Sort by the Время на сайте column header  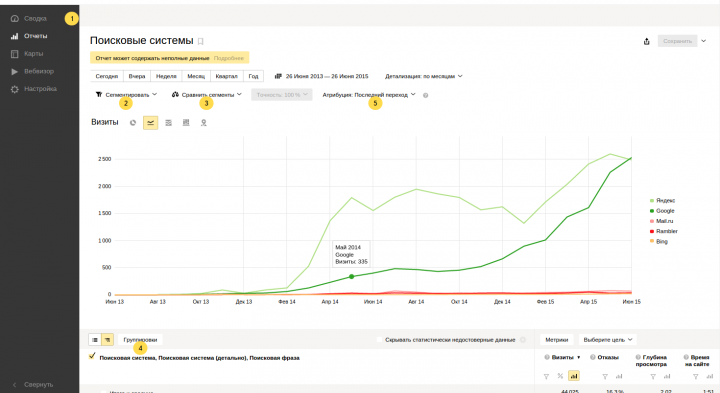[x=697, y=360]
